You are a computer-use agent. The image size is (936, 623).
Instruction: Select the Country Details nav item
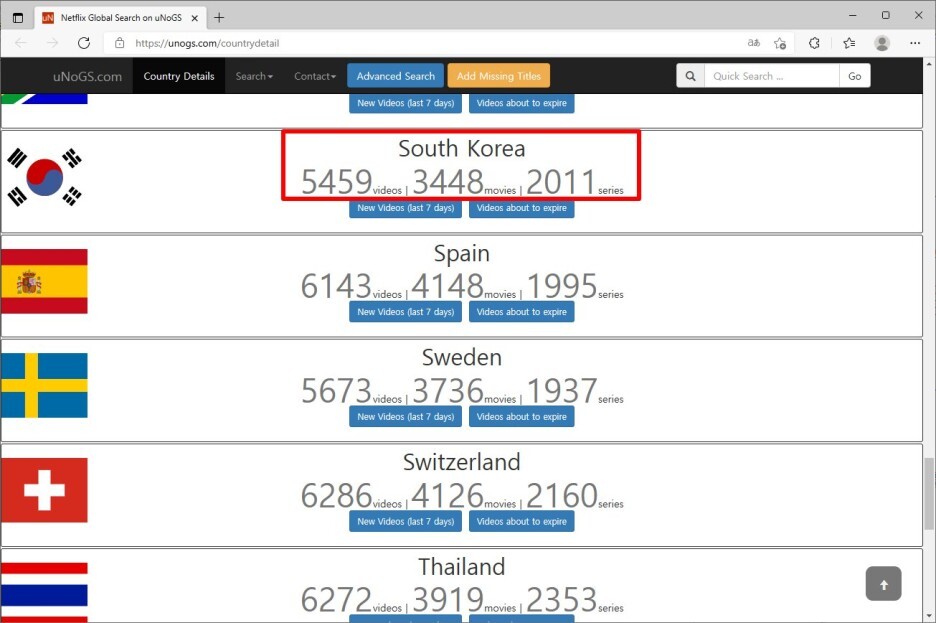tap(178, 76)
